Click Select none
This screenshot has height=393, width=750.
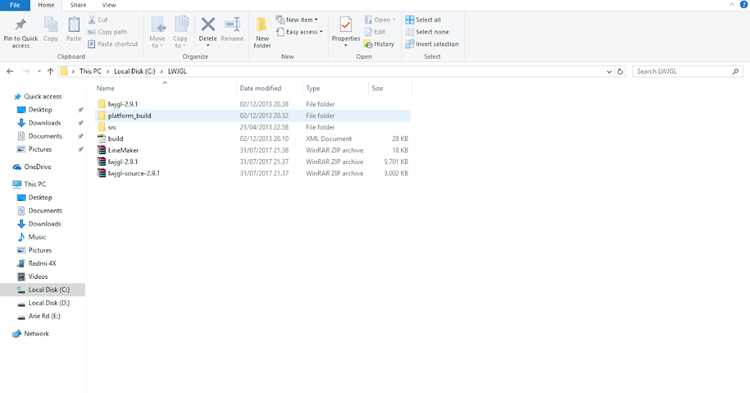coord(427,32)
